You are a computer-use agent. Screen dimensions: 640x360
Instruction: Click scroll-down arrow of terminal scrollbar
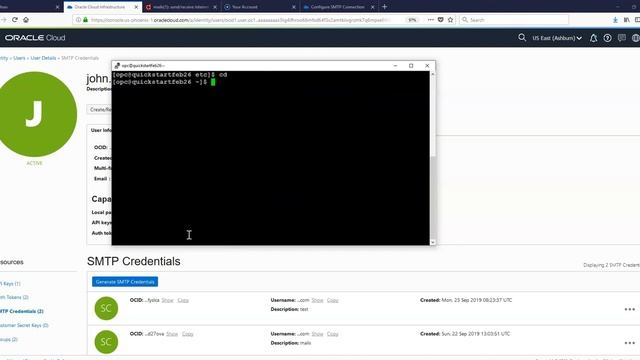pos(433,242)
